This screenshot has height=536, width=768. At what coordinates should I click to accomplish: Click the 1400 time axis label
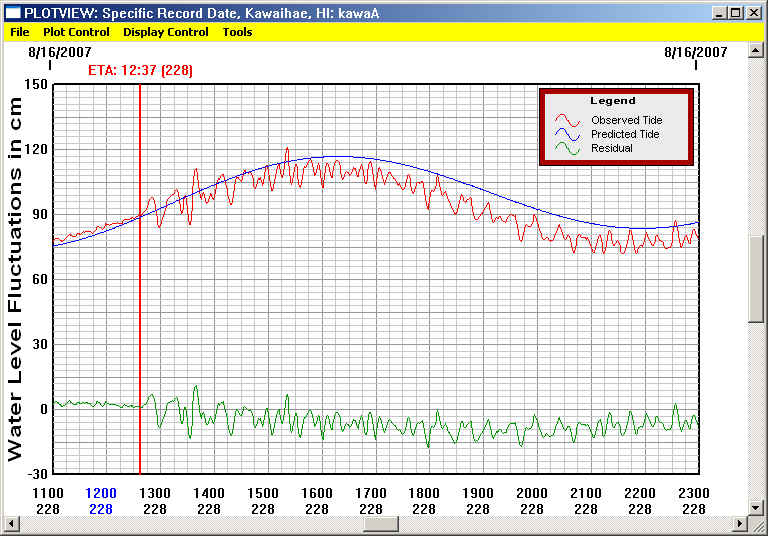209,493
